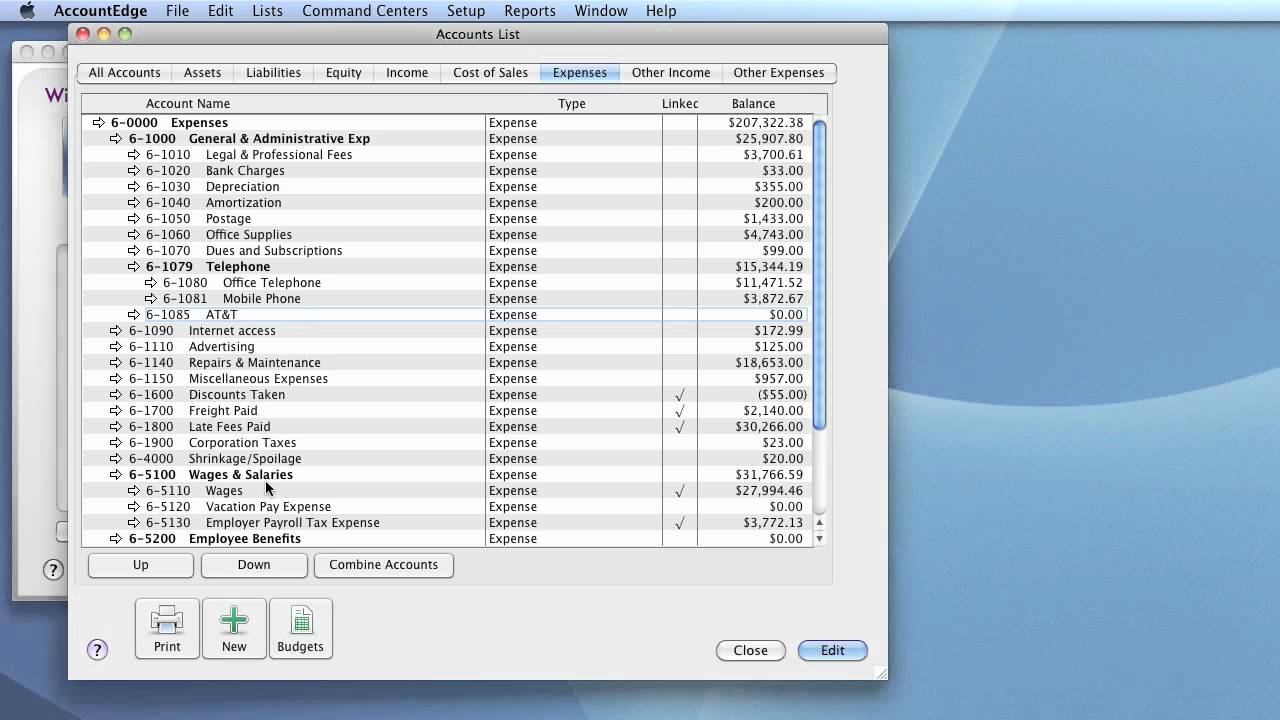Click the arrow icon beside 6-1140 Repairs & Maintenance

[116, 363]
